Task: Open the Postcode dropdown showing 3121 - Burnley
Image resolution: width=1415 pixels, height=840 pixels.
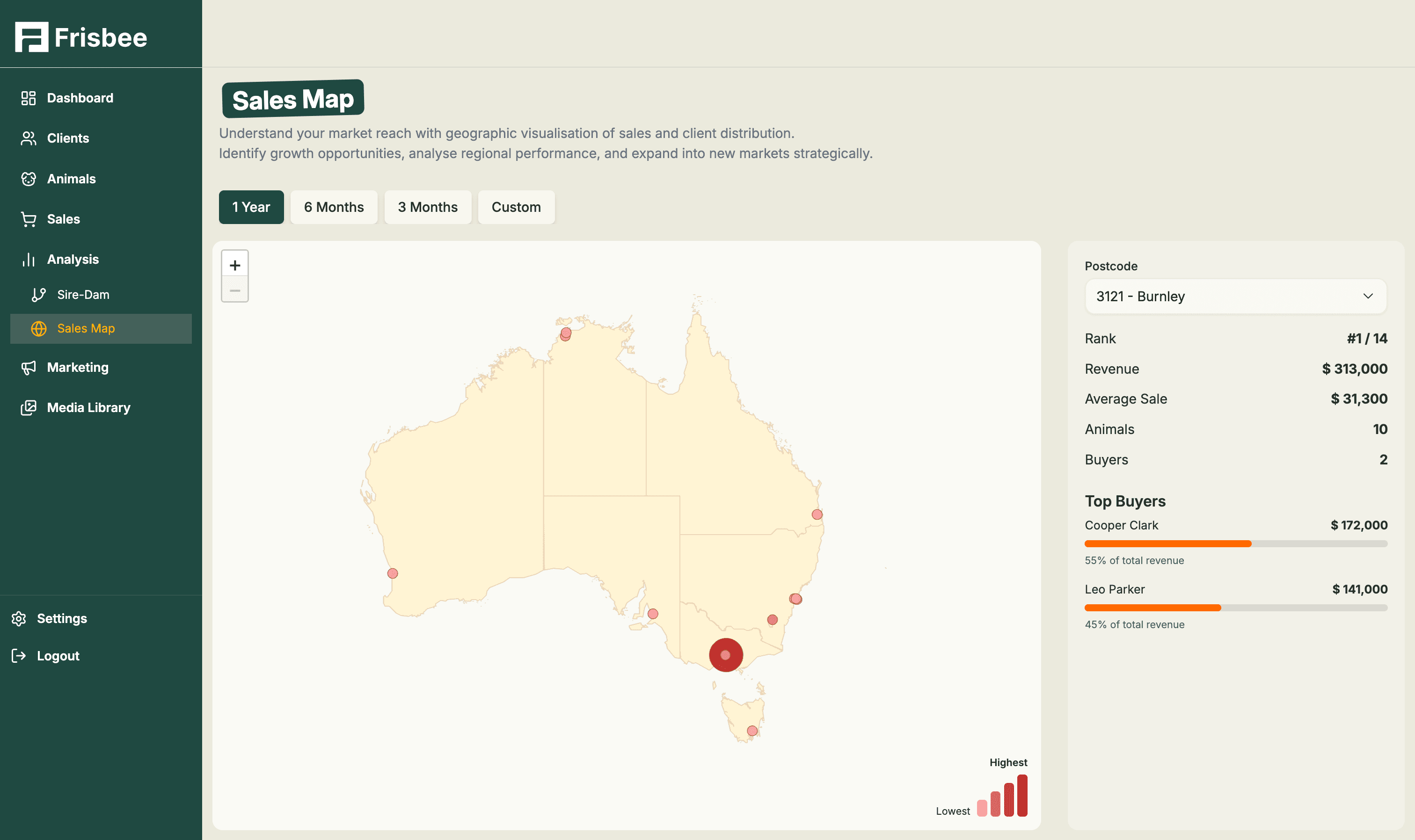Action: pos(1234,296)
